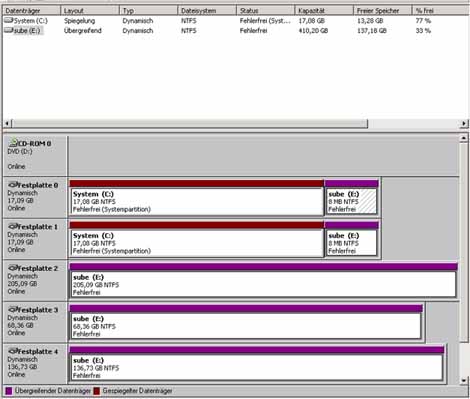Click the 410,20 GB capacity value
Image resolution: width=470 pixels, height=399 pixels.
pos(313,31)
